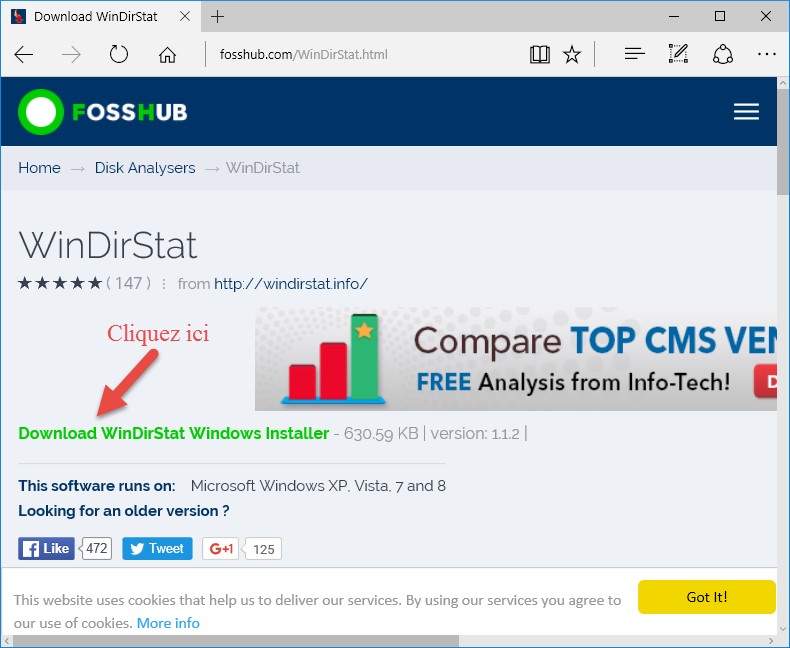Select the Download WinDirStat tab
Screen dimensions: 790x648
click(x=100, y=16)
